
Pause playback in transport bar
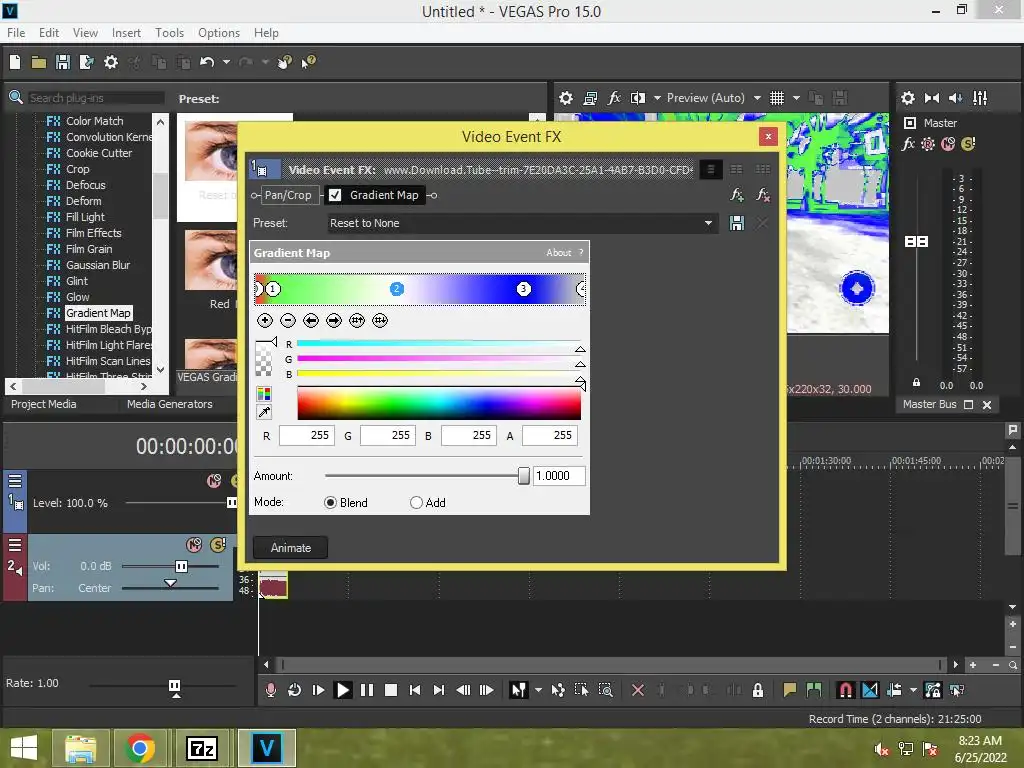point(367,690)
